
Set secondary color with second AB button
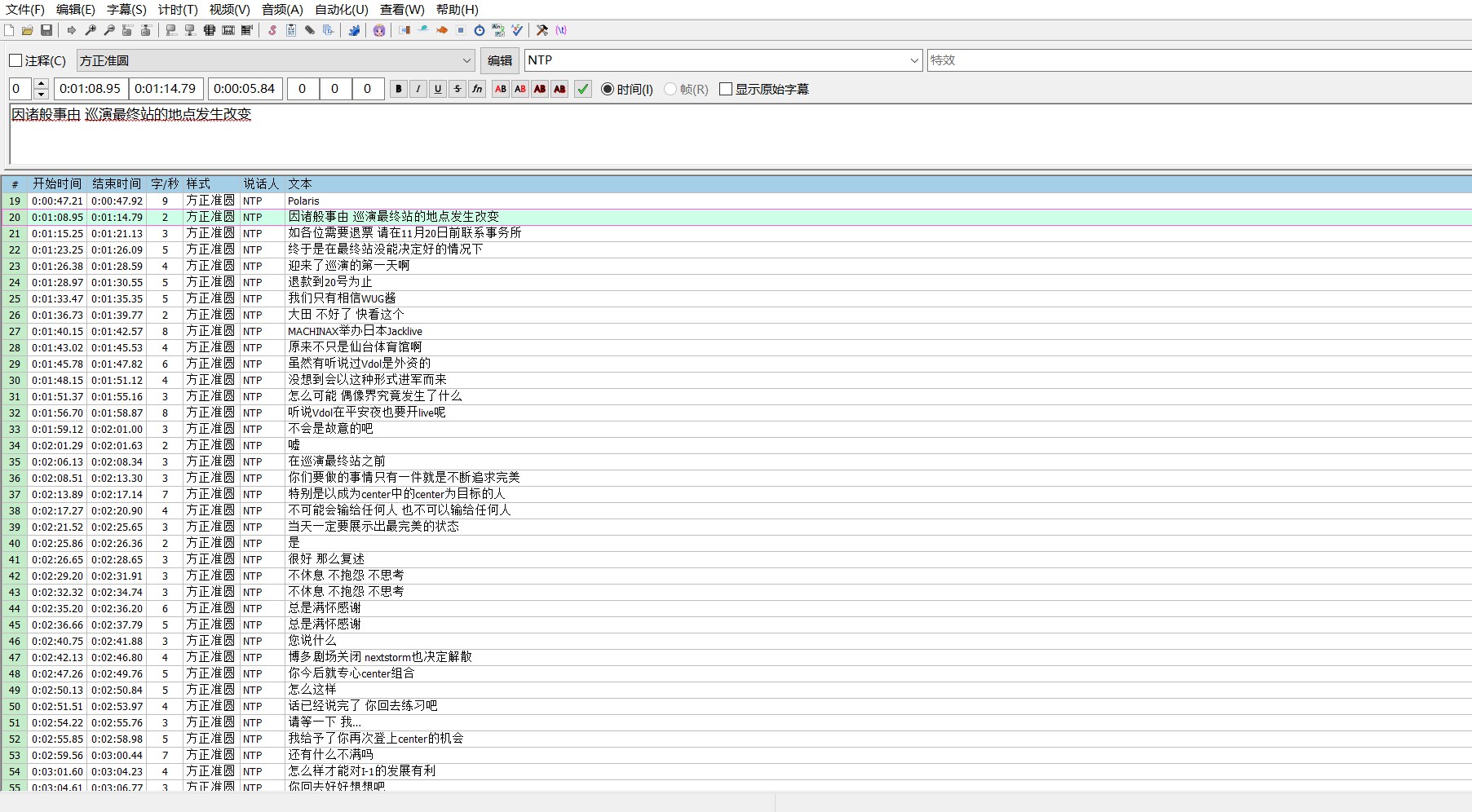pyautogui.click(x=520, y=89)
